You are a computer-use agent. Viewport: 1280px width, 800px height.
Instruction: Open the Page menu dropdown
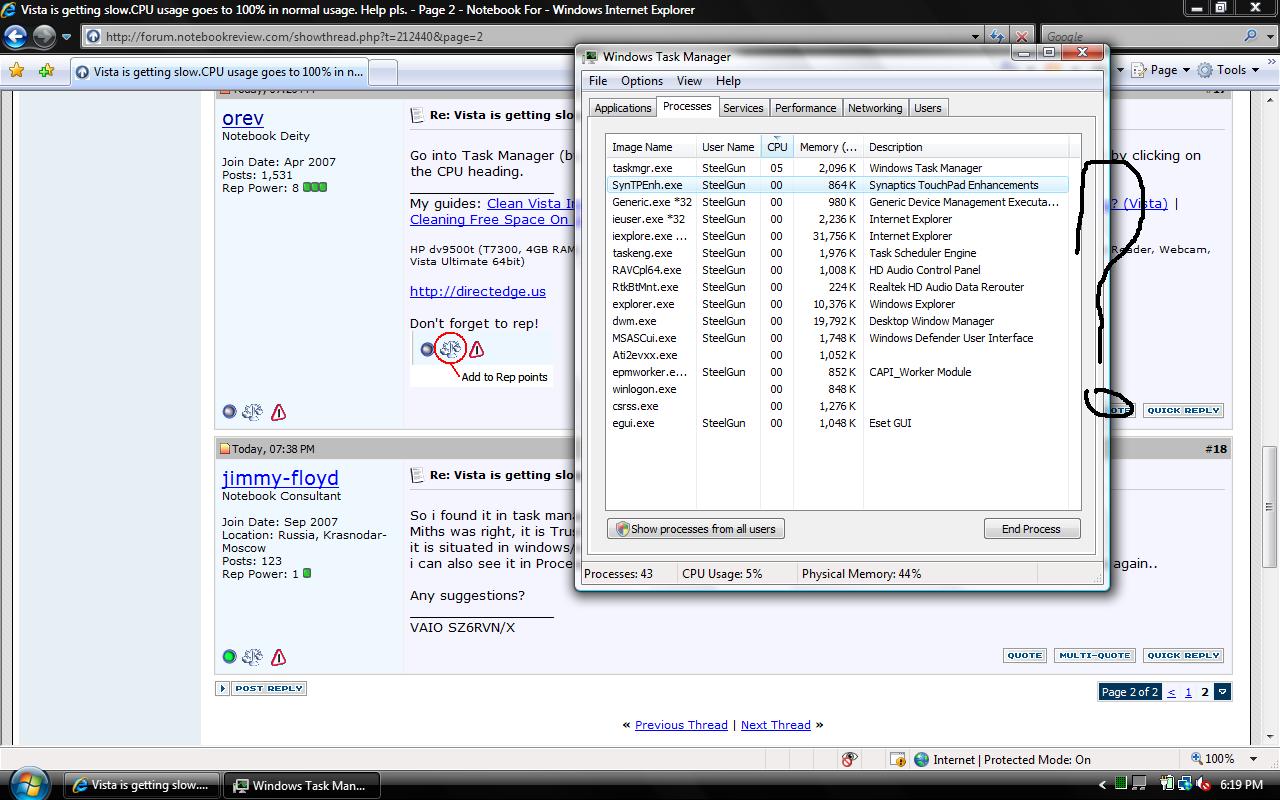[1186, 70]
